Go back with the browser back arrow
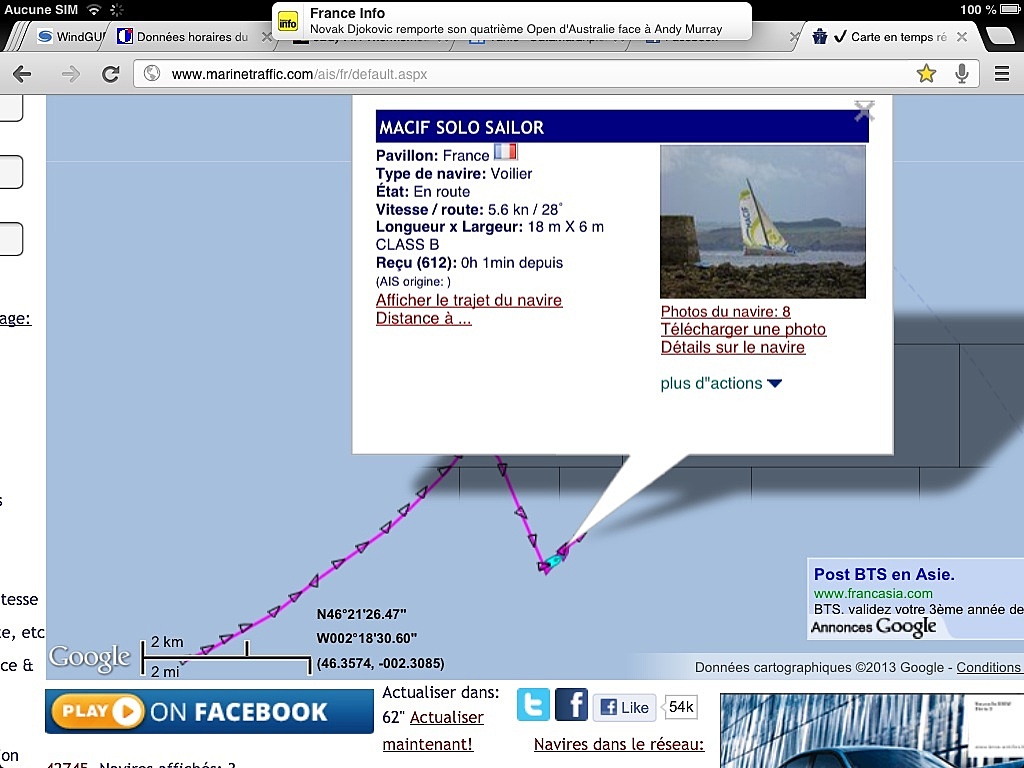The image size is (1024, 768). [22, 74]
